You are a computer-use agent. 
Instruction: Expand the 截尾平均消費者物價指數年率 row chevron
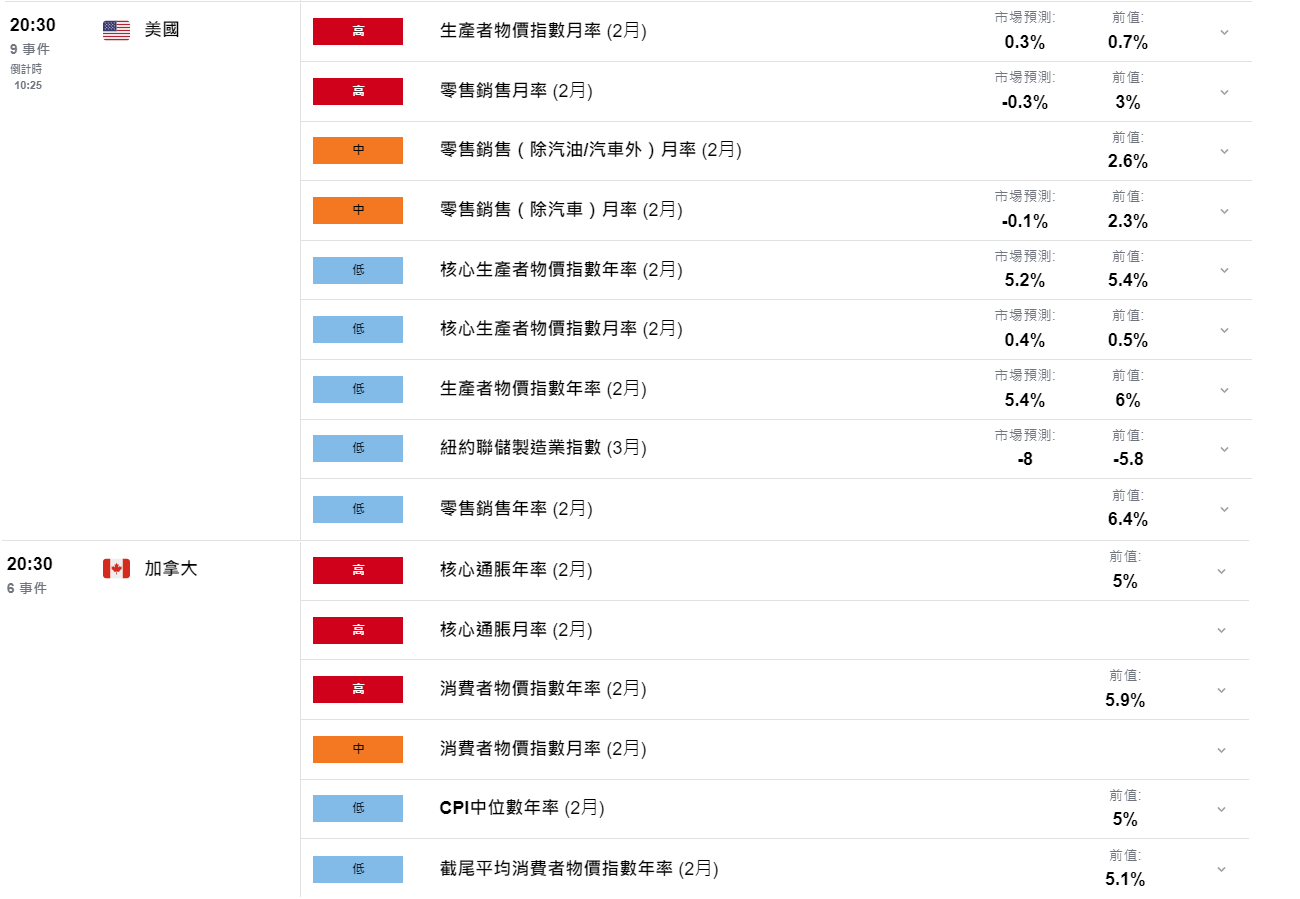tap(1221, 869)
